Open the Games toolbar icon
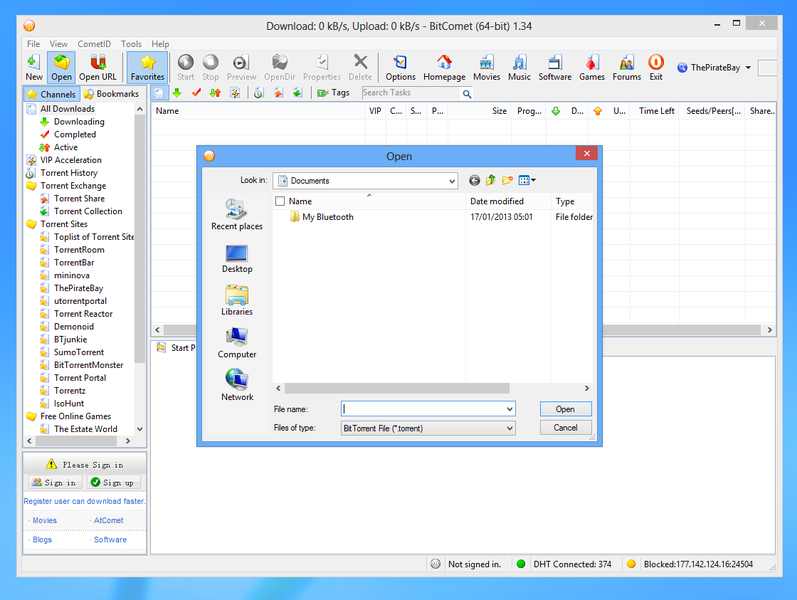 point(592,67)
